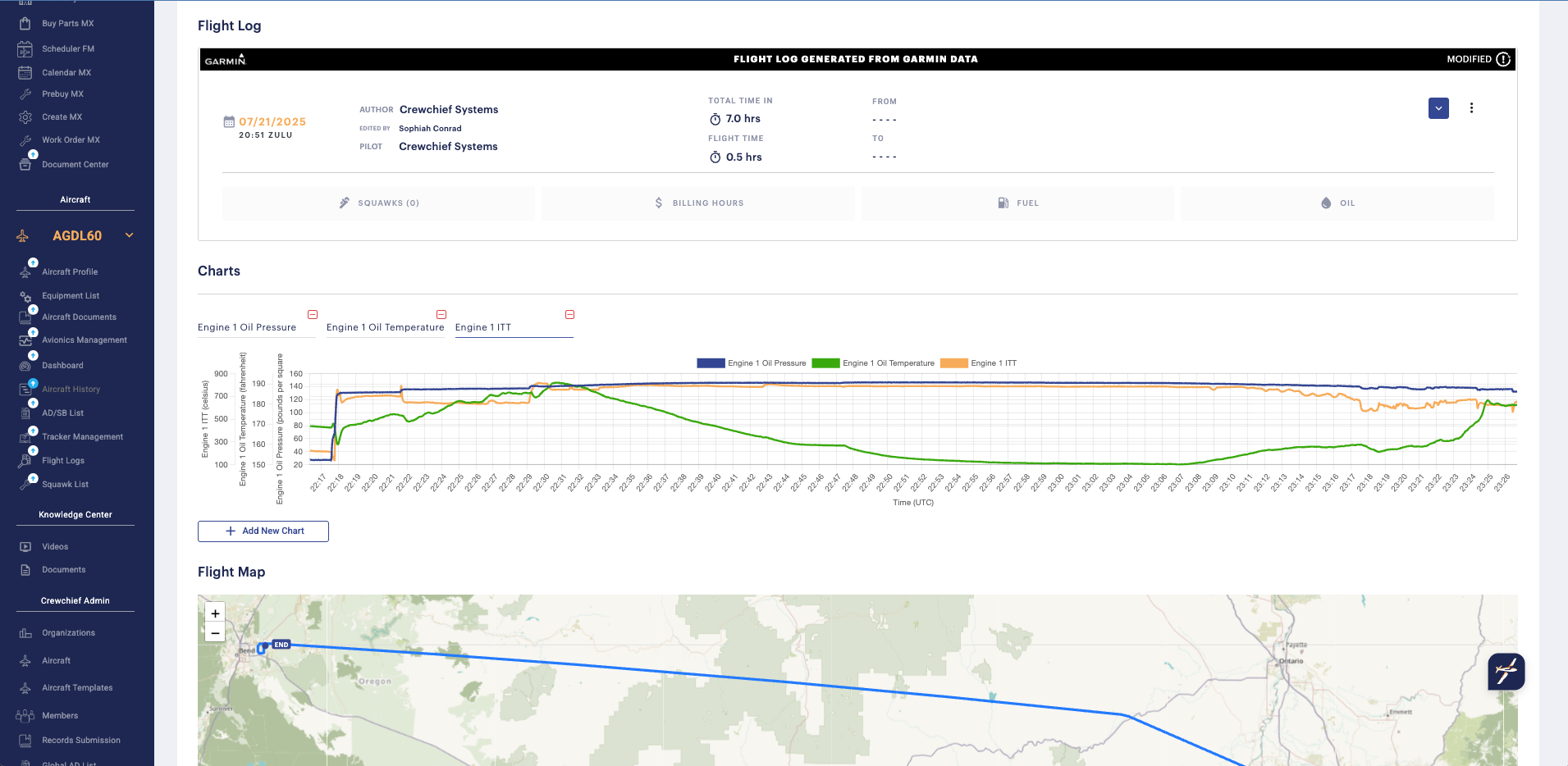The width and height of the screenshot is (1568, 766).
Task: Open Equipment List icon
Action: (25, 296)
